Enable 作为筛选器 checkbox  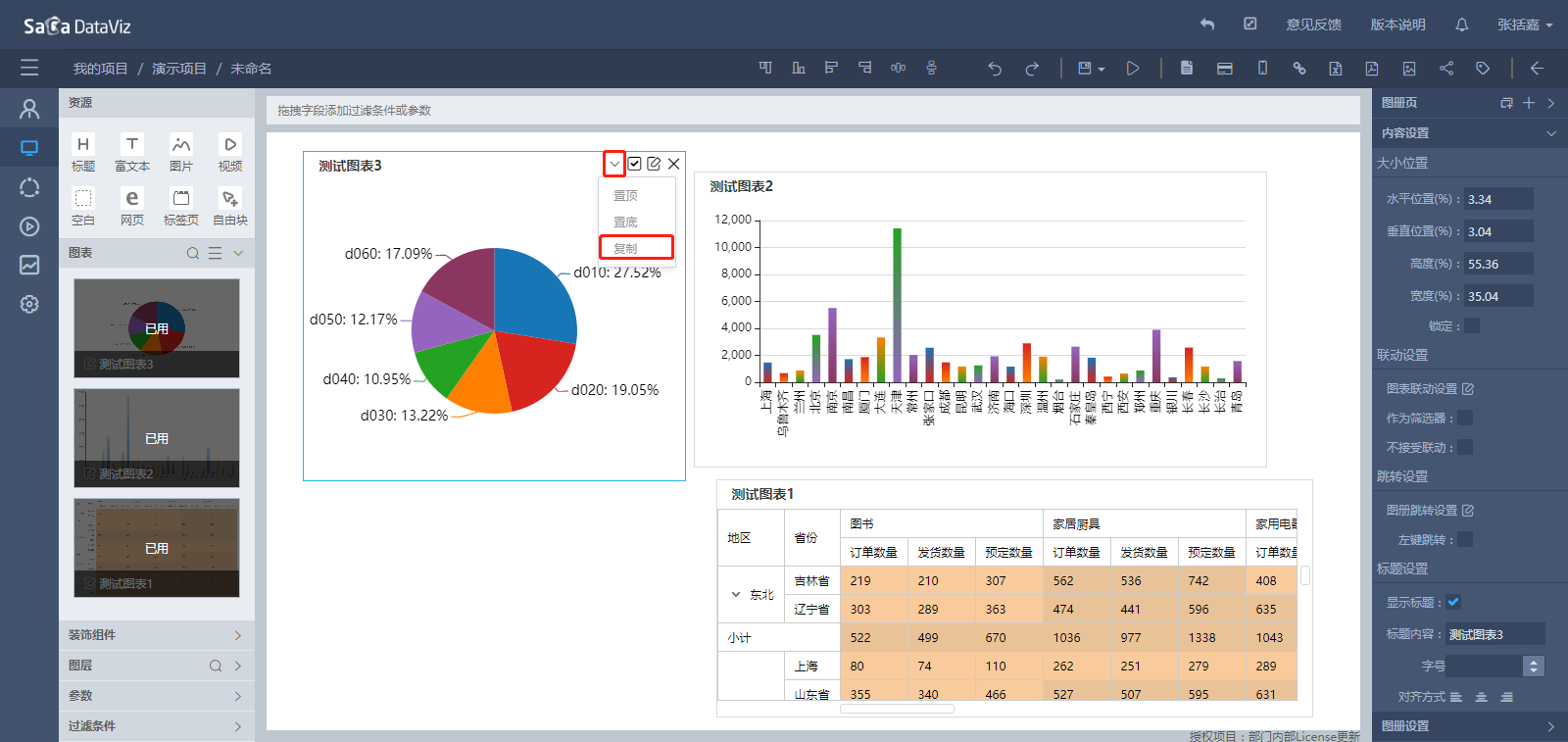click(1465, 418)
